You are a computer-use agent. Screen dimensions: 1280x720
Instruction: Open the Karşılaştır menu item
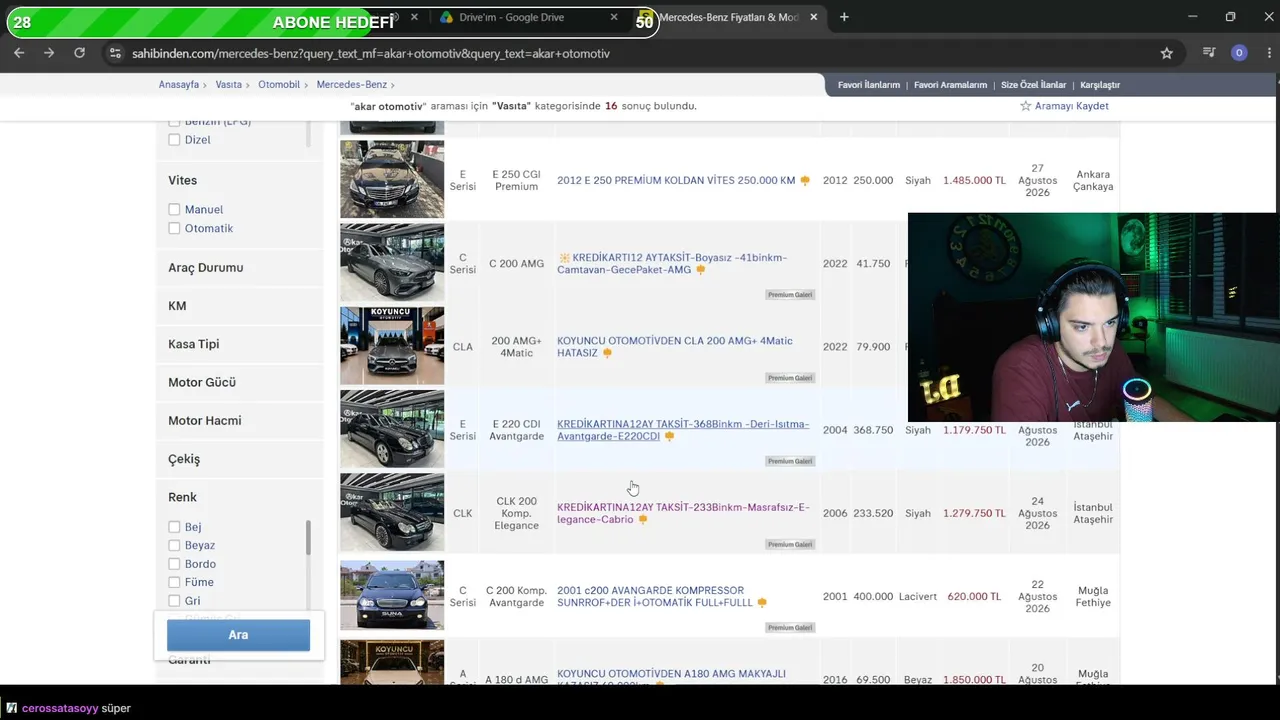[x=1100, y=85]
